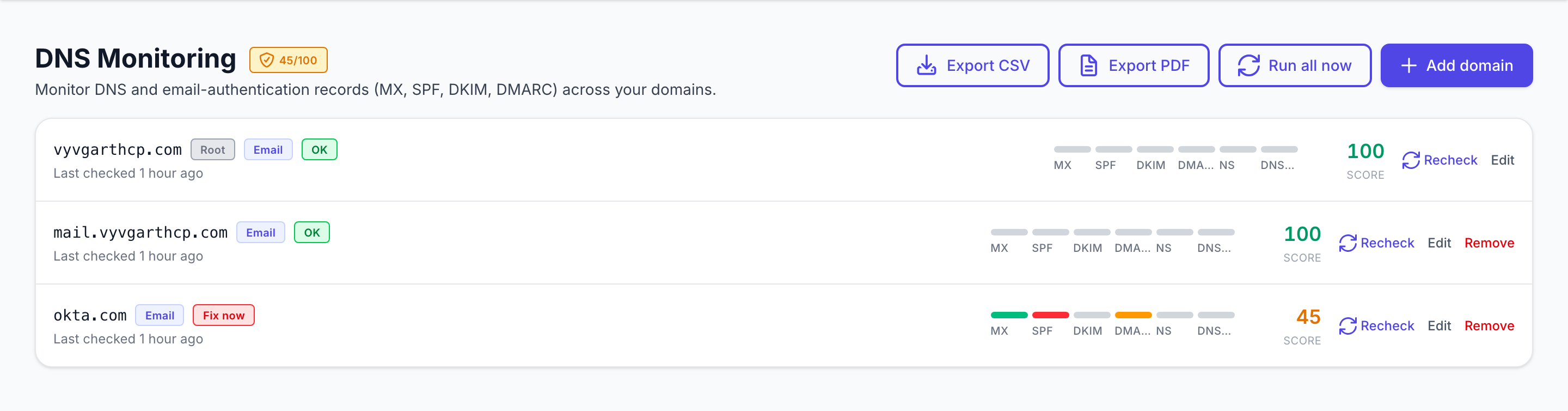Open Edit for okta.com
Image resolution: width=1568 pixels, height=411 pixels.
[x=1439, y=325]
